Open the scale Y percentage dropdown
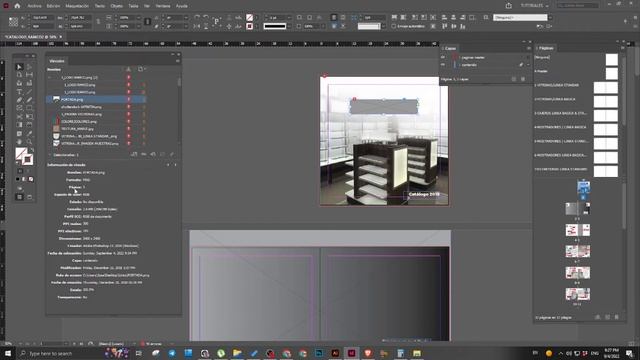This screenshot has height=360, width=640. pyautogui.click(x=139, y=26)
